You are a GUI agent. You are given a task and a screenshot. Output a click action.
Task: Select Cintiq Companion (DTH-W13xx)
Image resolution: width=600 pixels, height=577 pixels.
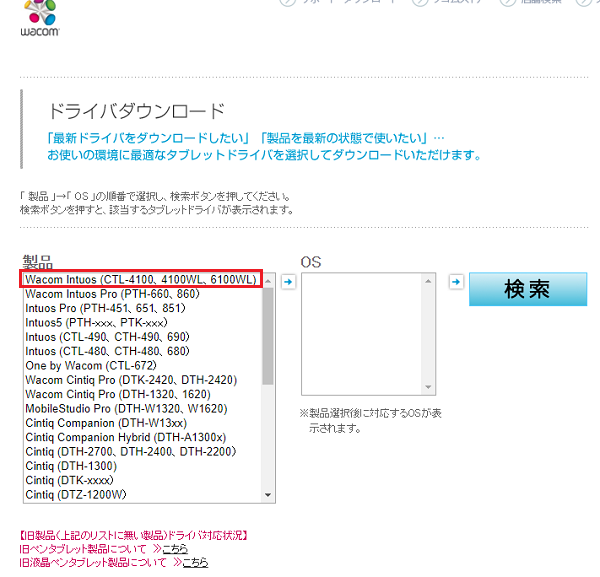[x=143, y=423]
